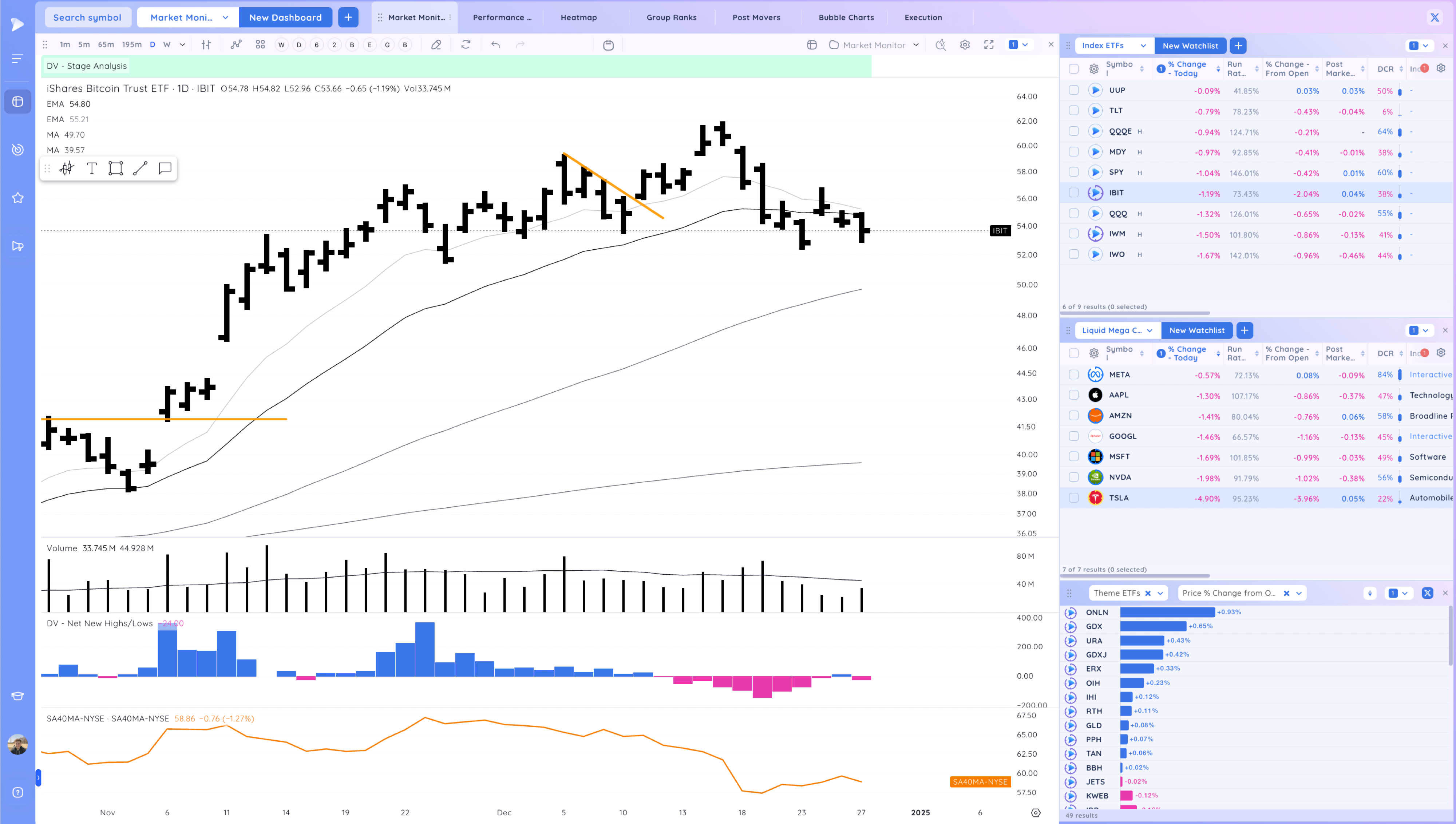This screenshot has width=1456, height=824.
Task: Expand the timeframe chevron after W
Action: (182, 45)
